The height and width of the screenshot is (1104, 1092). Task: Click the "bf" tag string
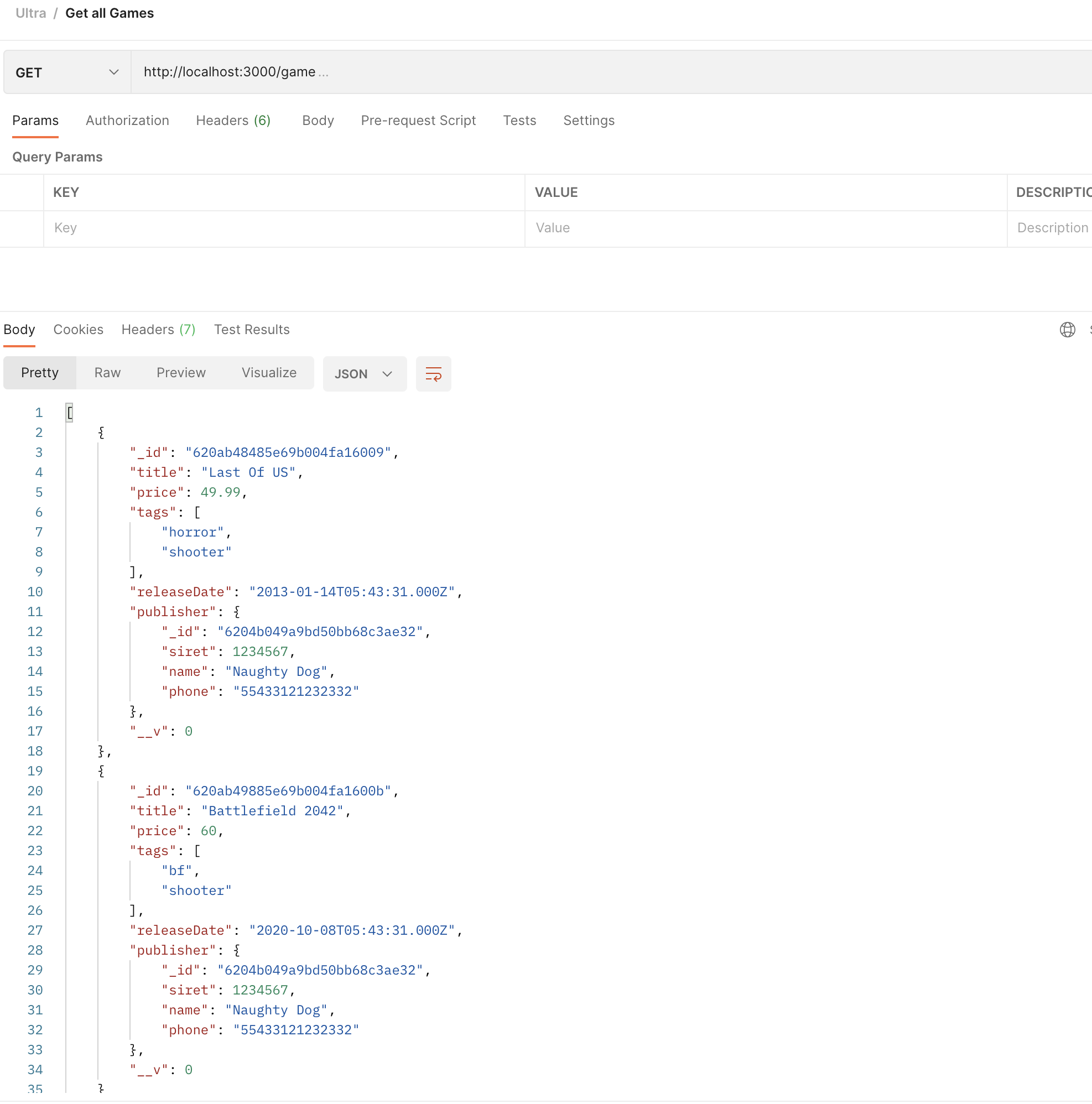tap(176, 871)
